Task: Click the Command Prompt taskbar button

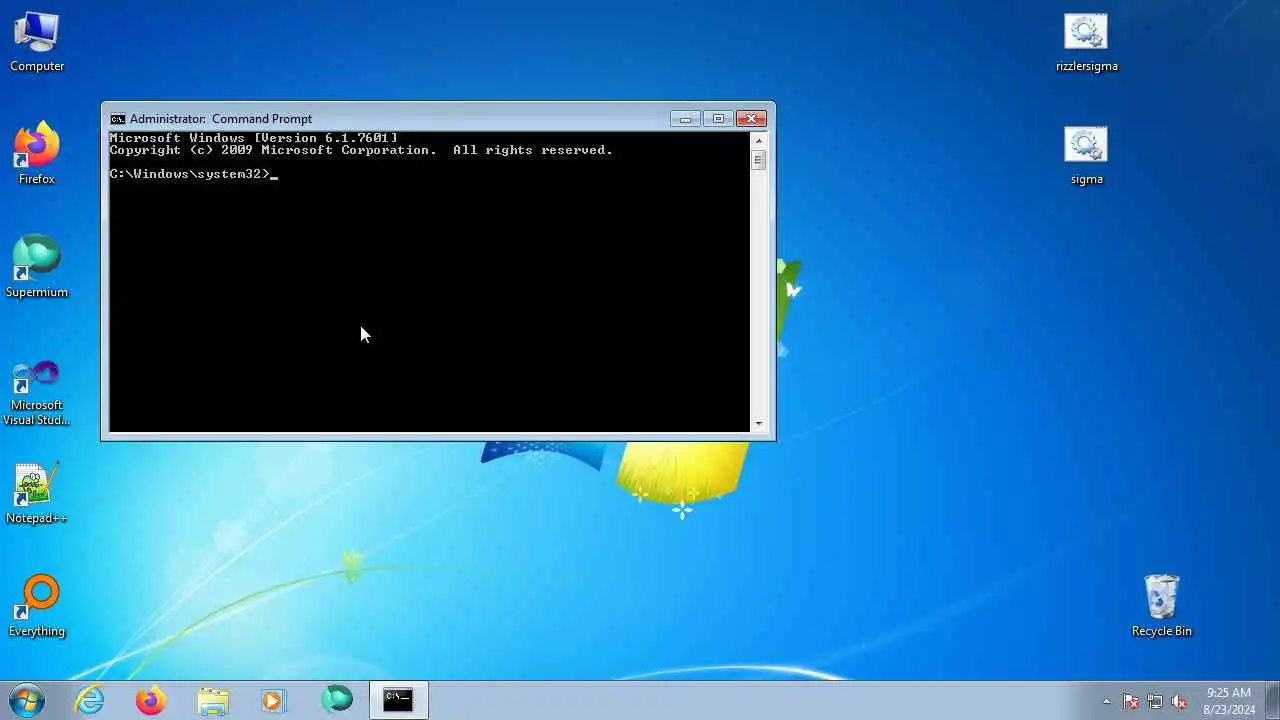Action: pos(398,700)
